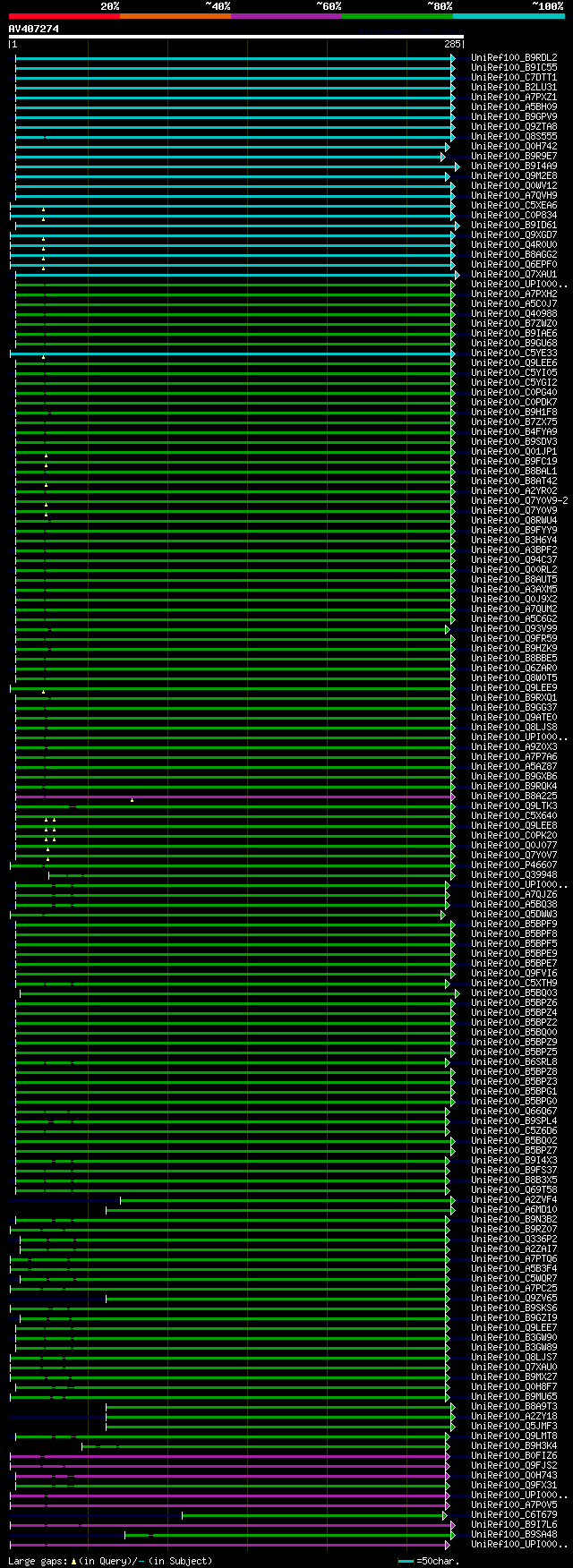The width and height of the screenshot is (573, 1568).
Task: Click the red 20% identity legend segment
Action: 64,16
